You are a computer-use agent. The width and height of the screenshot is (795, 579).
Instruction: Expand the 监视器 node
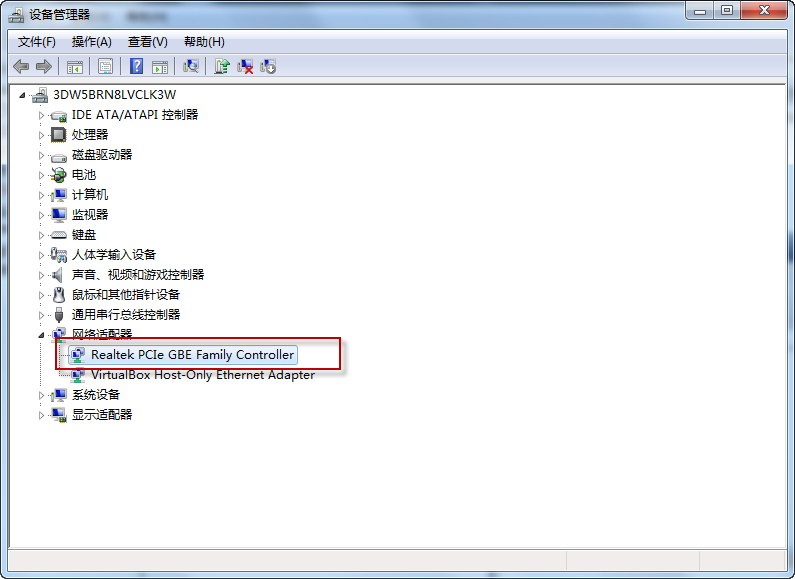(x=42, y=215)
